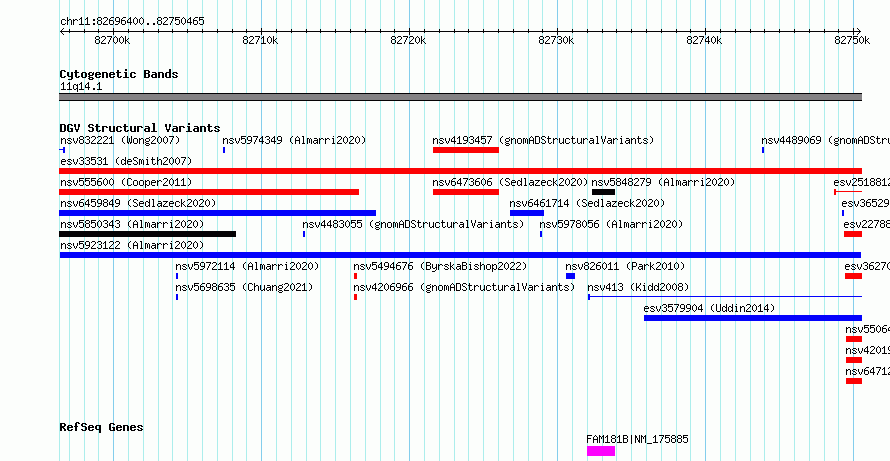Click the blue nsv6461714 (Sedlazeck2020) bar
The height and width of the screenshot is (461, 890).
[x=527, y=213]
